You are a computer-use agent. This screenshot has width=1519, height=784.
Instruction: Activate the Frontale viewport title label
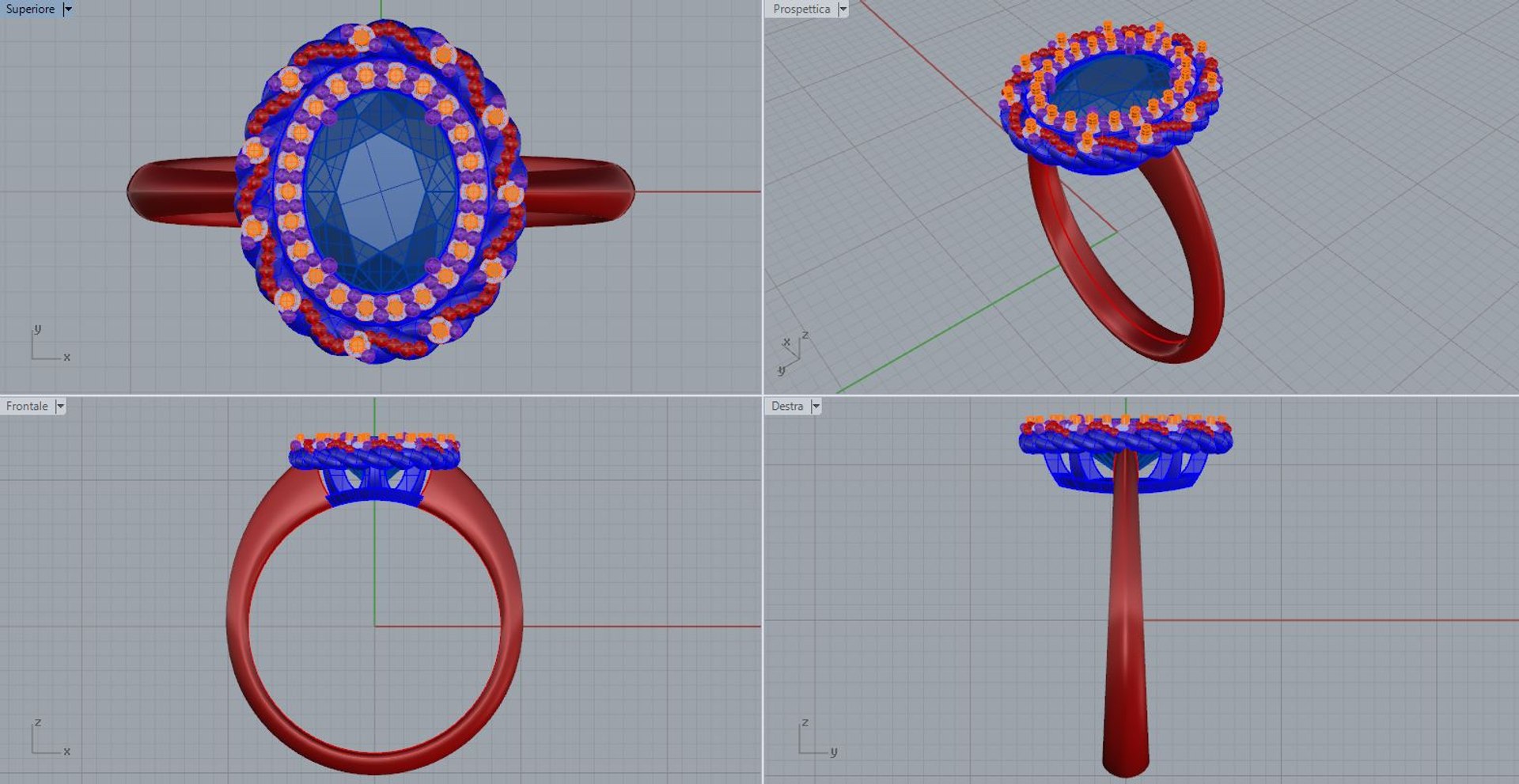(27, 406)
